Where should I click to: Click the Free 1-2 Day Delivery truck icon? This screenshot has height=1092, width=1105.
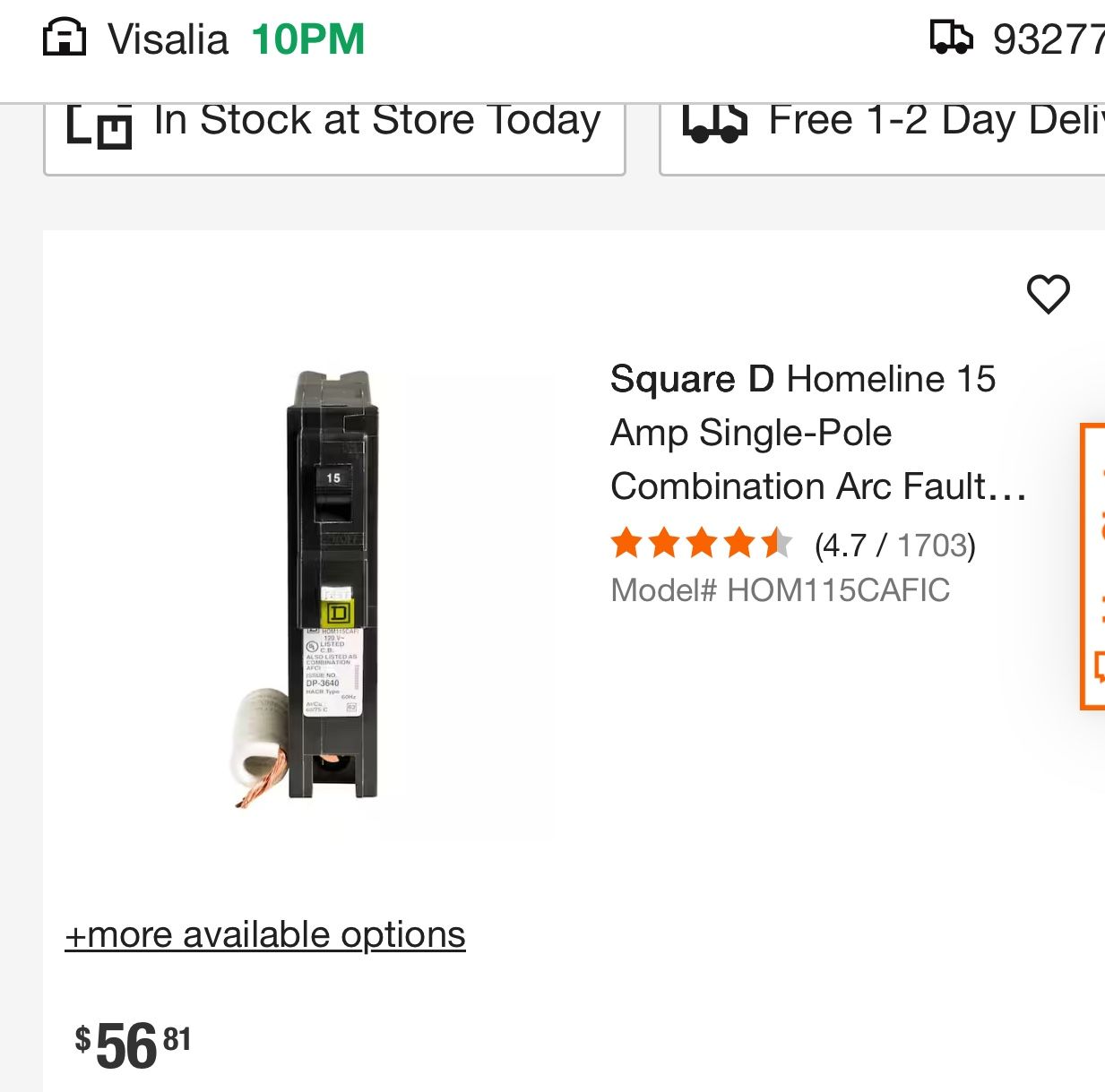(x=713, y=123)
